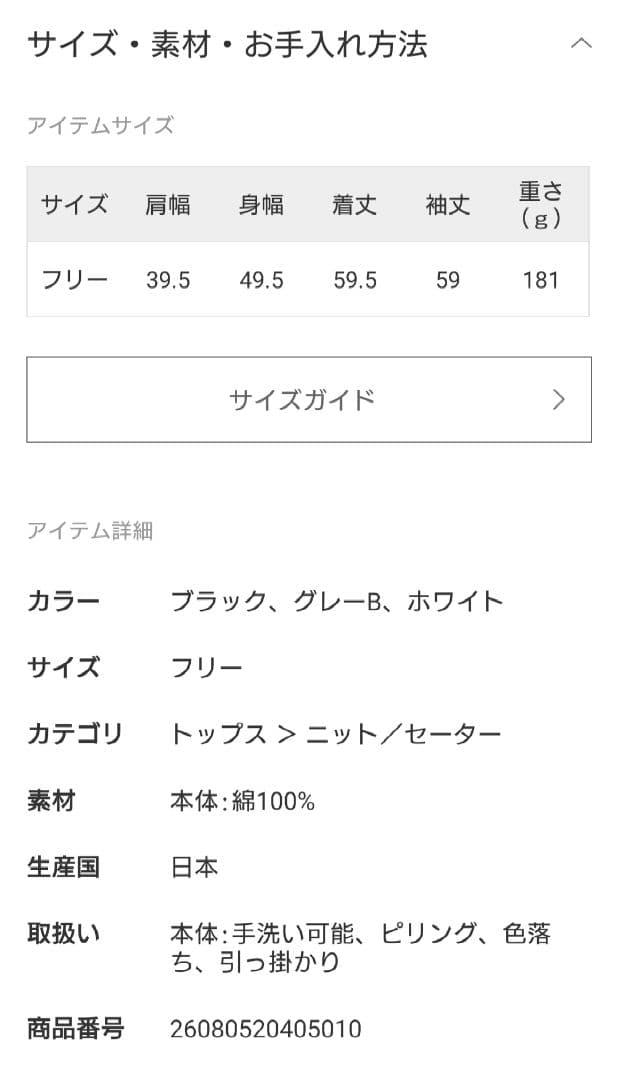Select the フリー size row
Viewport: 618px width, 1080px height.
(74, 280)
